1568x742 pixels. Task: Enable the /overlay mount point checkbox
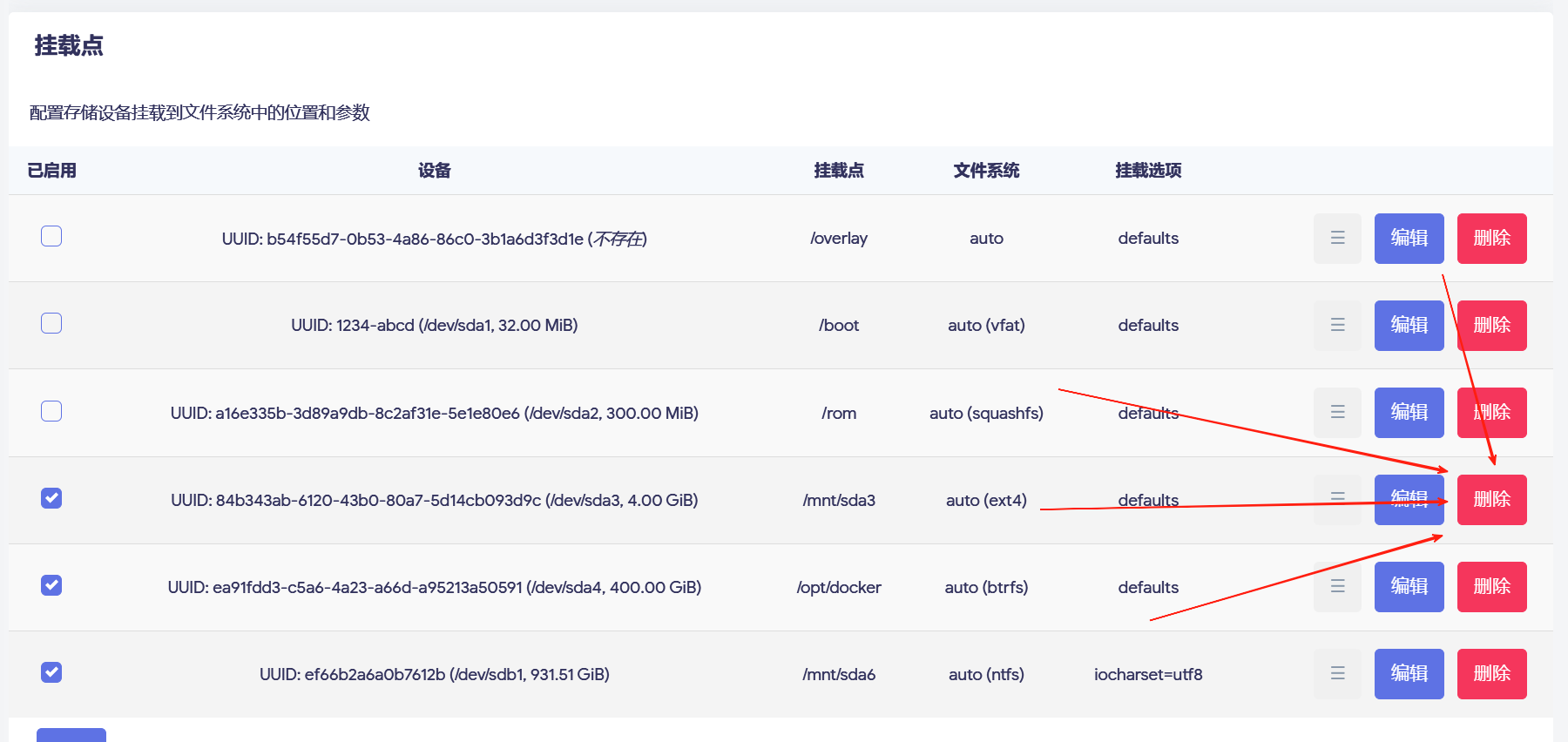[x=51, y=236]
